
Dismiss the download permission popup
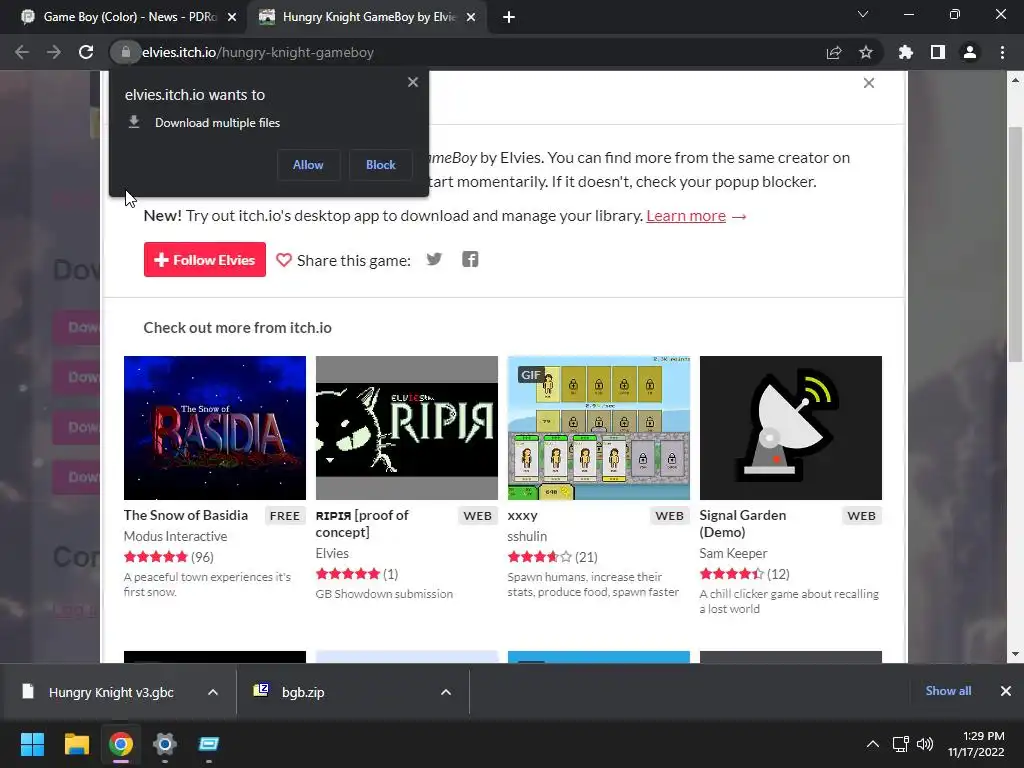coord(413,82)
